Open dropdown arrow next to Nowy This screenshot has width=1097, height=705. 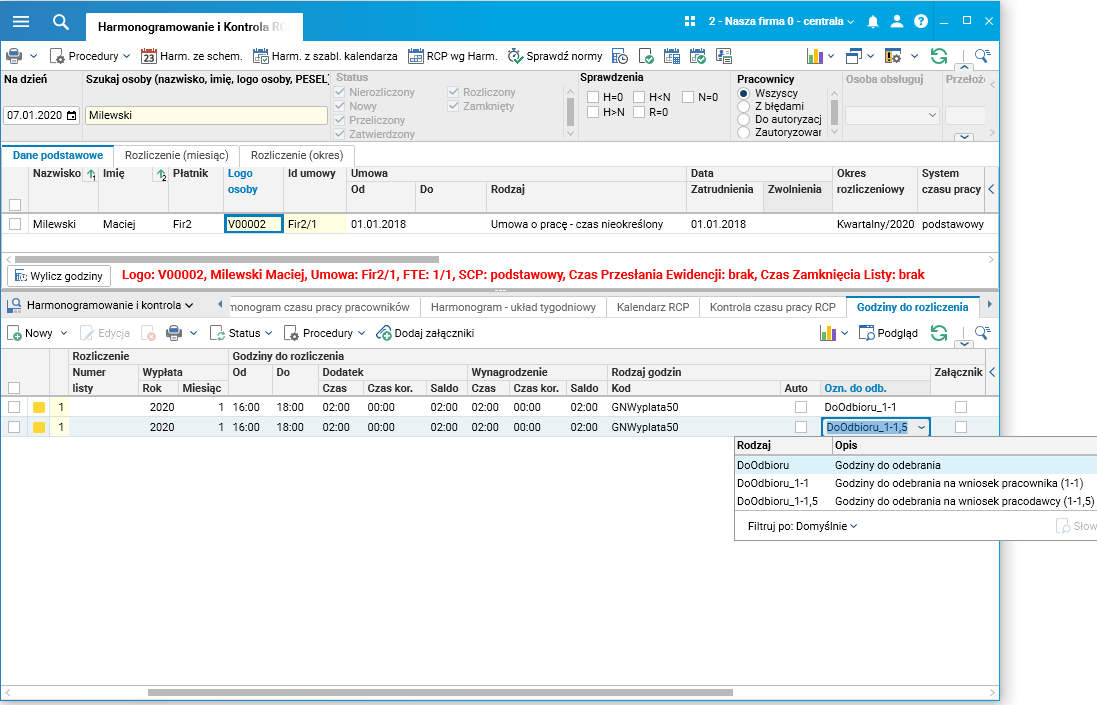tap(64, 334)
